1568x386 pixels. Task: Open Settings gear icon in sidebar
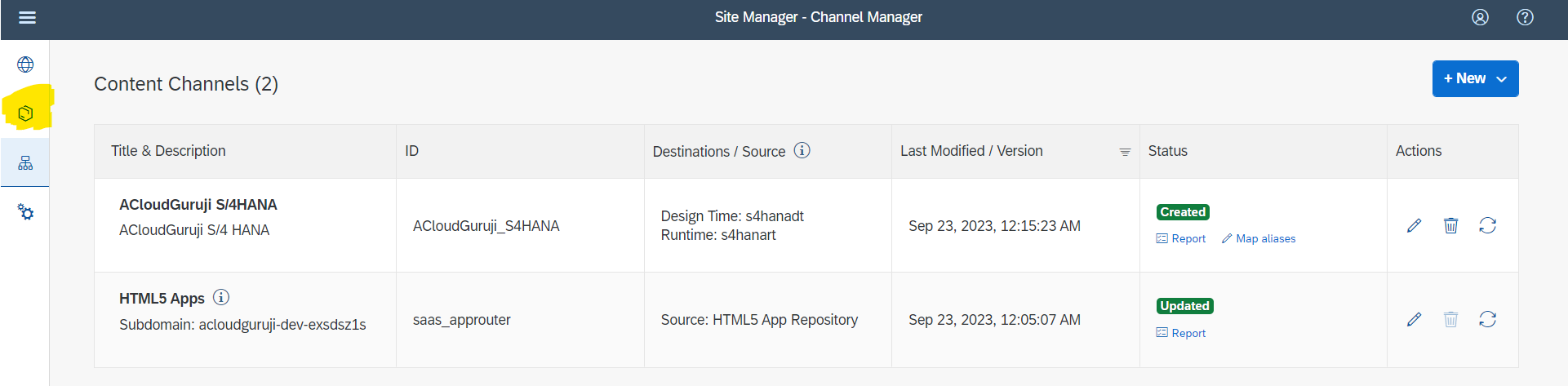click(25, 212)
